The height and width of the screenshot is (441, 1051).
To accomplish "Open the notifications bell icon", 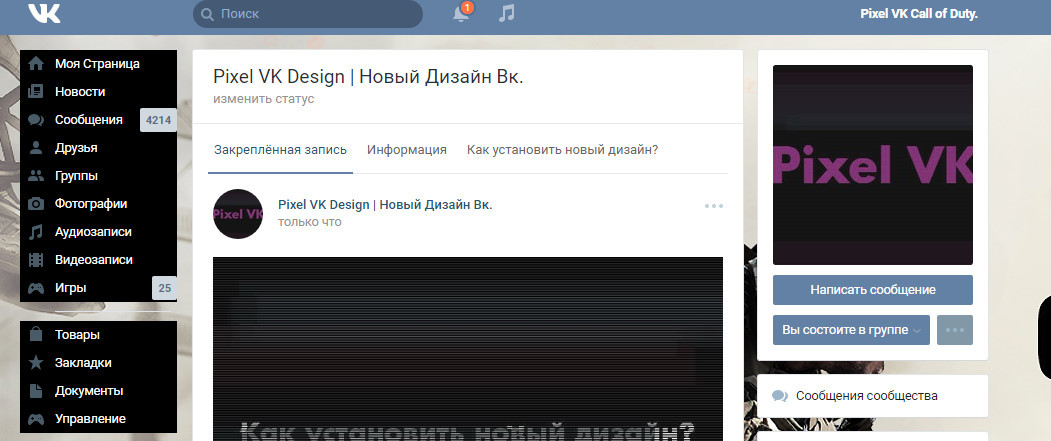I will [461, 13].
